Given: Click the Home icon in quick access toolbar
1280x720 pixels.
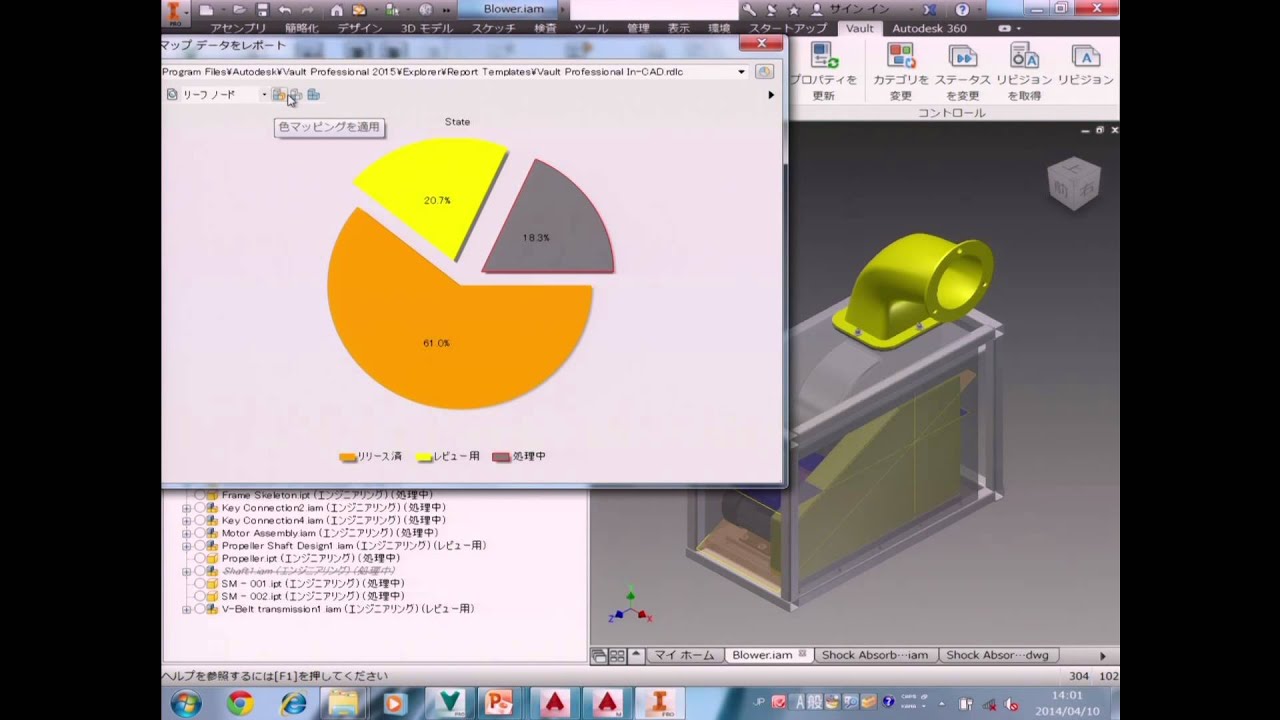Looking at the screenshot, I should click(337, 9).
